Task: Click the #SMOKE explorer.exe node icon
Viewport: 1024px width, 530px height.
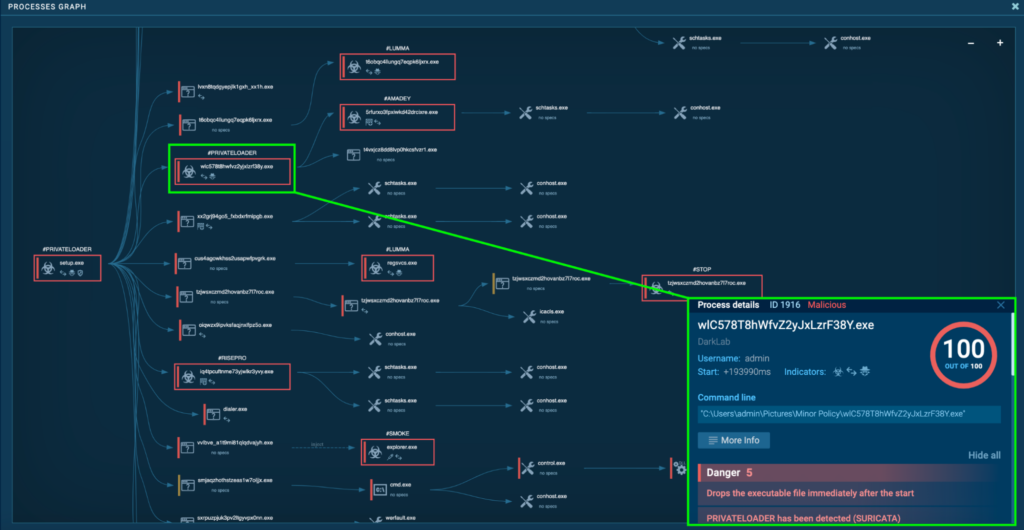Action: (375, 451)
